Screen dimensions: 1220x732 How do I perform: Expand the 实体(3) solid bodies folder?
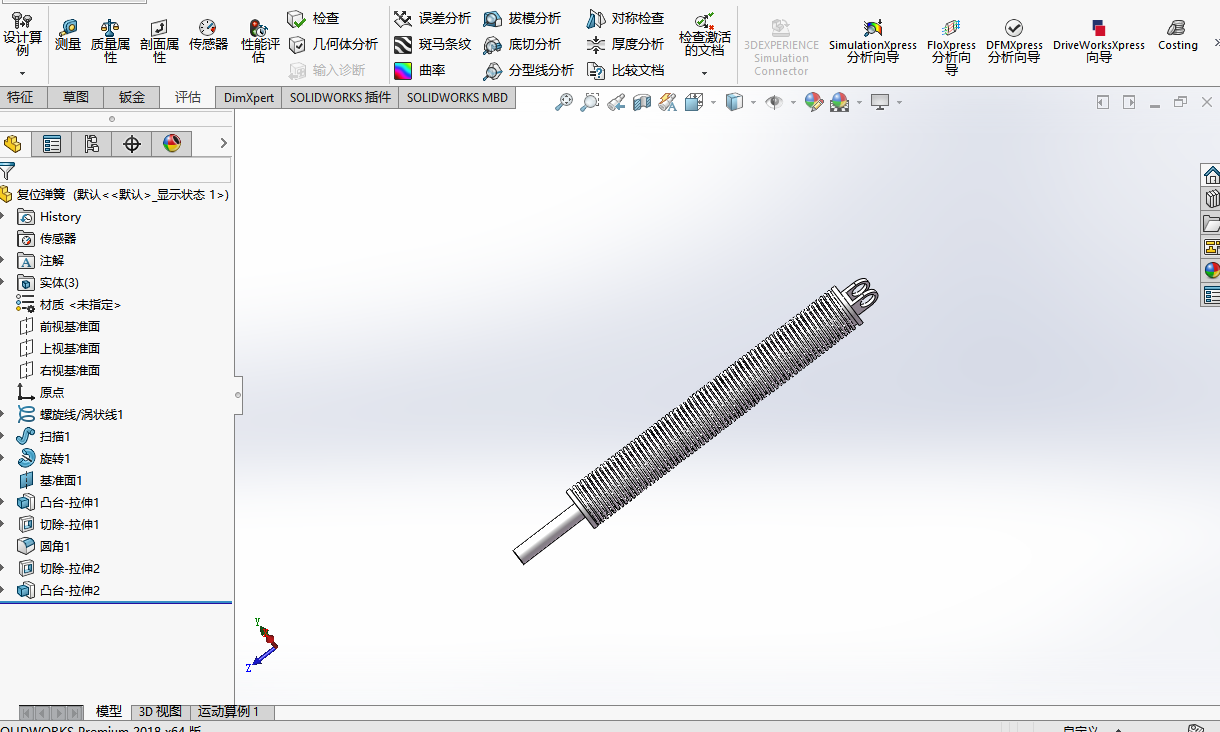click(3, 283)
